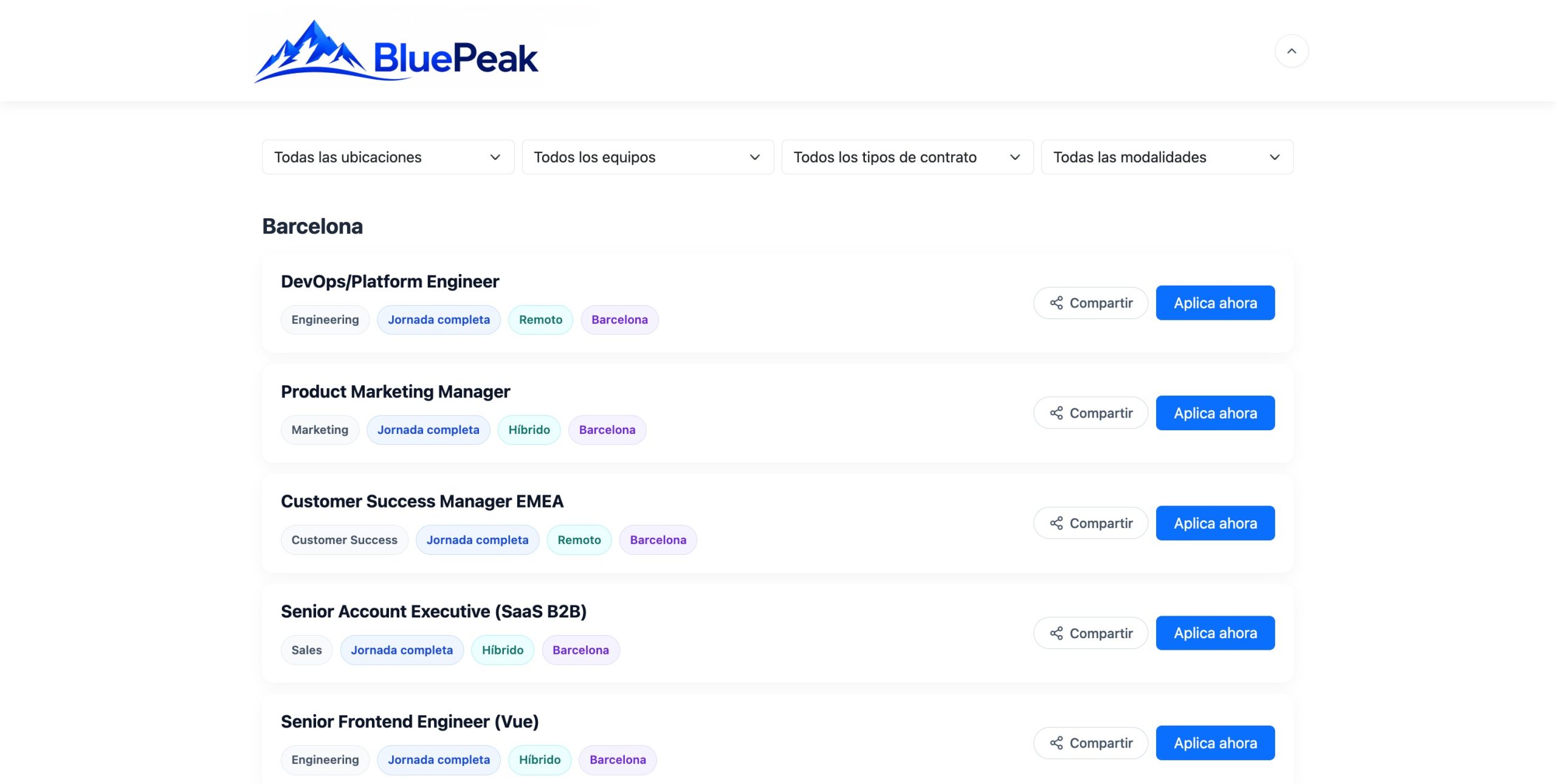Click the Marketing tag on Product Marketing Manager

click(320, 430)
